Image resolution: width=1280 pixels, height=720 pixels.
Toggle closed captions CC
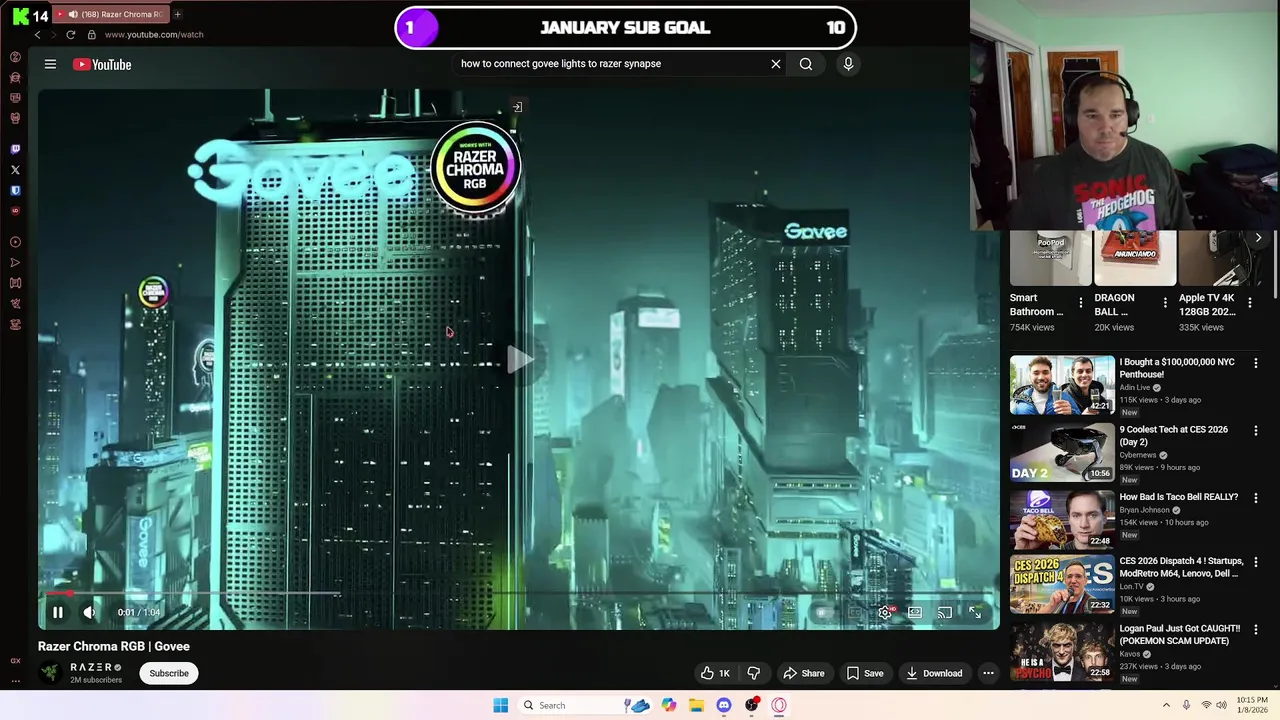[855, 612]
